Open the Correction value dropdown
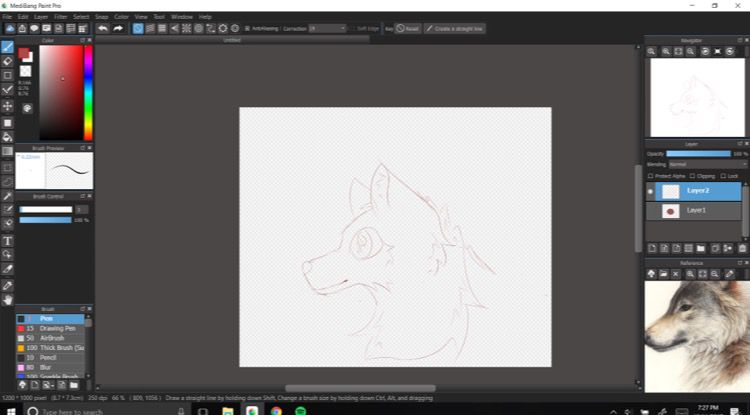 tap(327, 29)
